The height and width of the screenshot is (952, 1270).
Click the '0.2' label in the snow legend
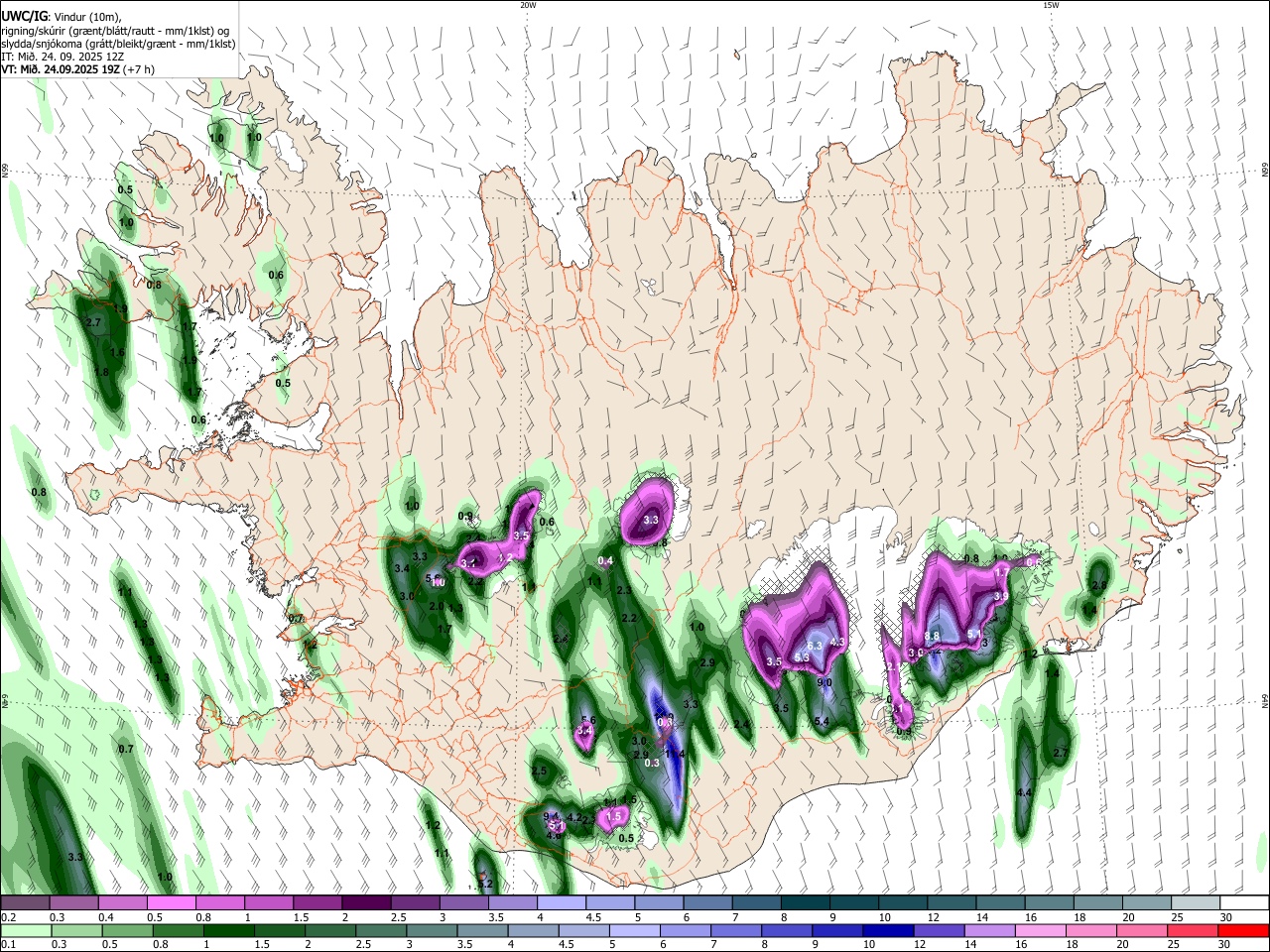(9, 917)
